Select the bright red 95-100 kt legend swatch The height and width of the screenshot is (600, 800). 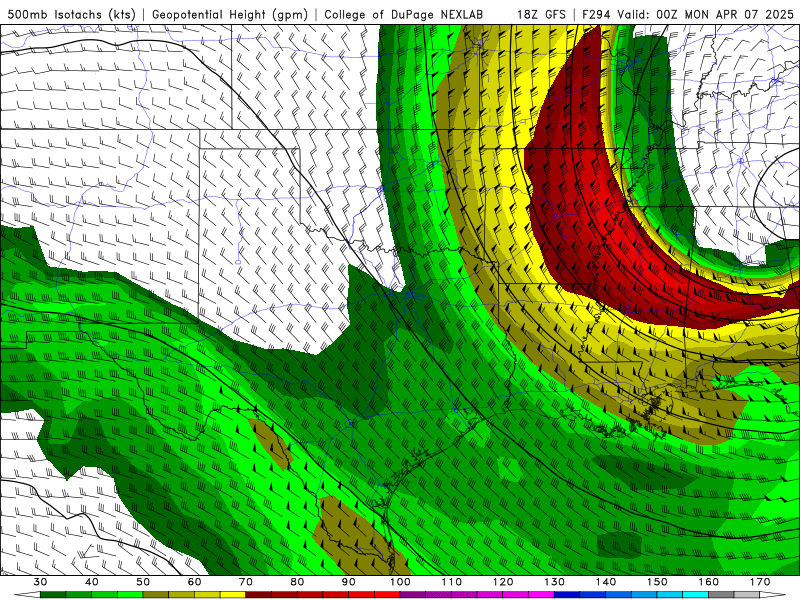387,595
